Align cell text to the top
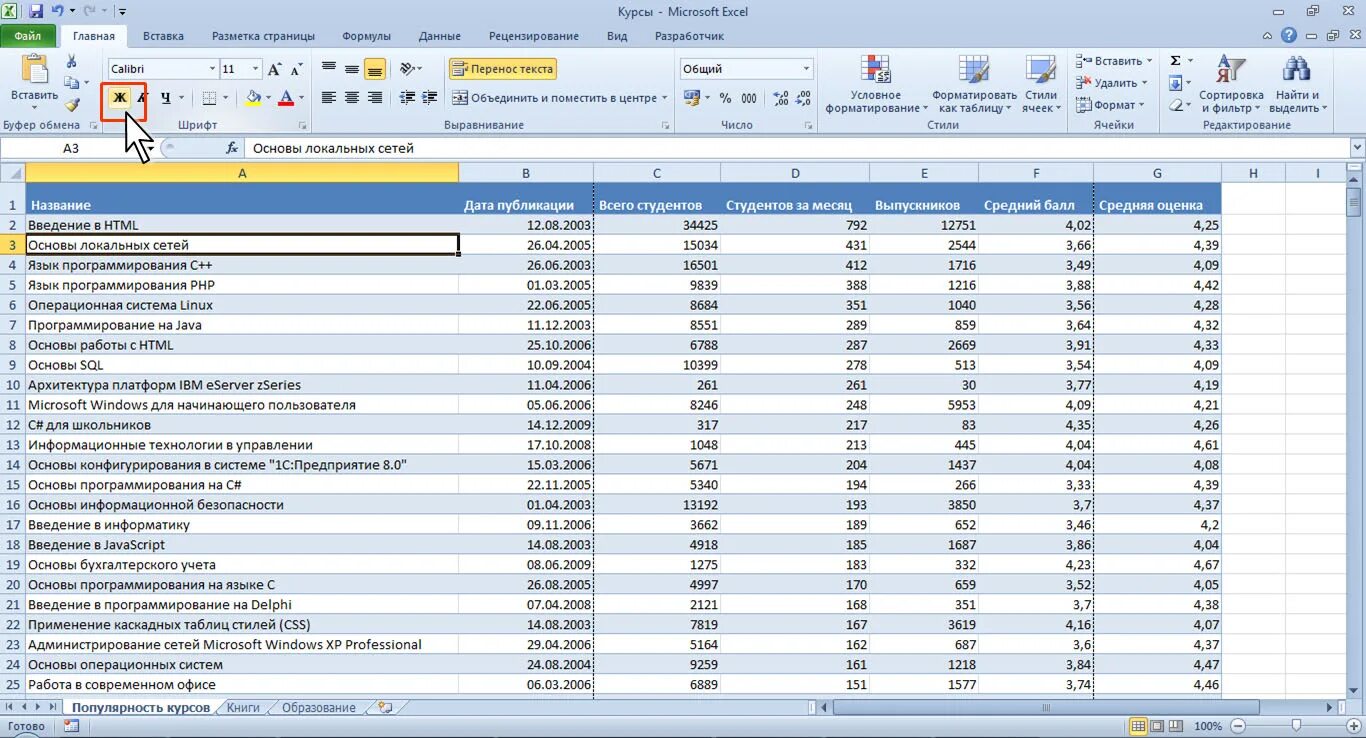 tap(329, 69)
